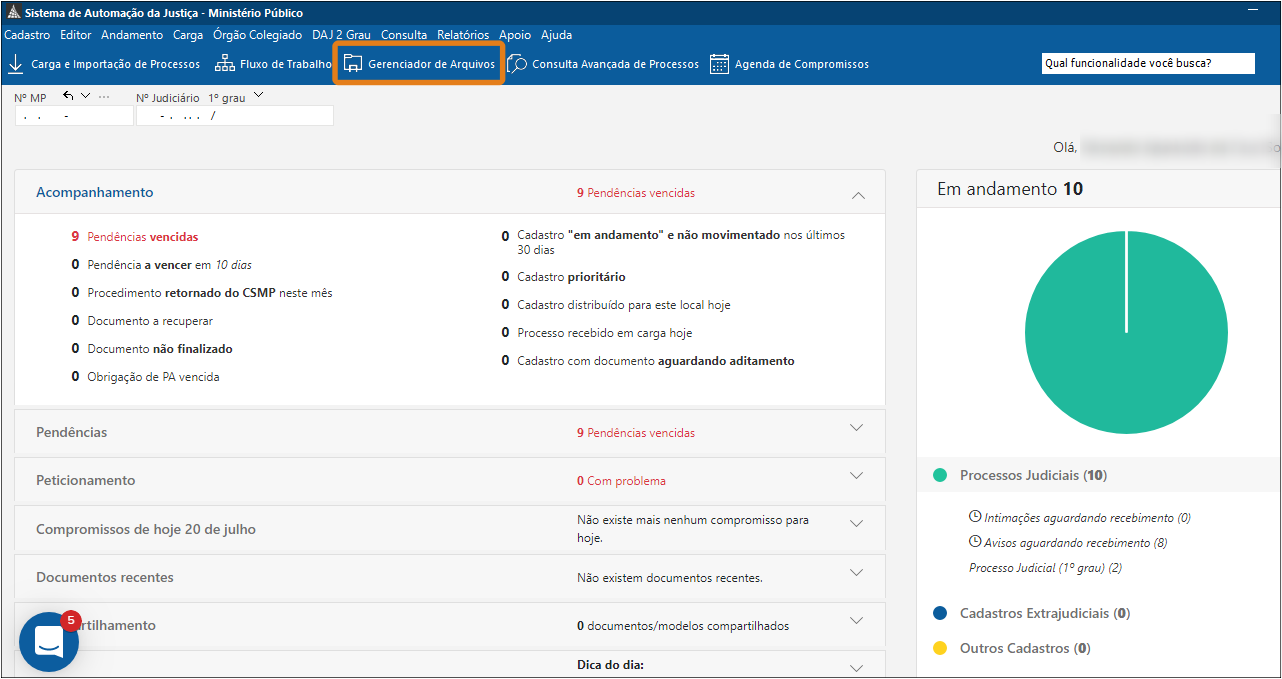Click the application logo in title bar
This screenshot has height=679, width=1282.
pos(13,13)
